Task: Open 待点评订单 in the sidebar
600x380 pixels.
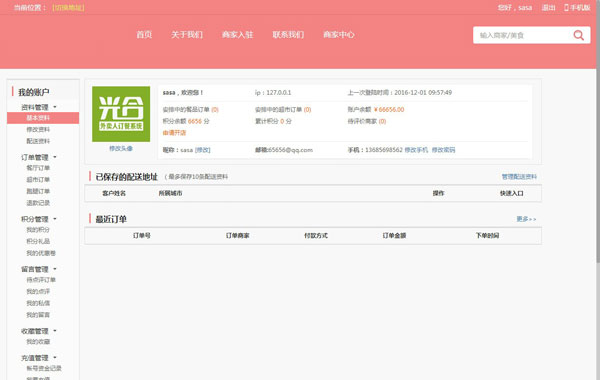Action: coord(41,280)
